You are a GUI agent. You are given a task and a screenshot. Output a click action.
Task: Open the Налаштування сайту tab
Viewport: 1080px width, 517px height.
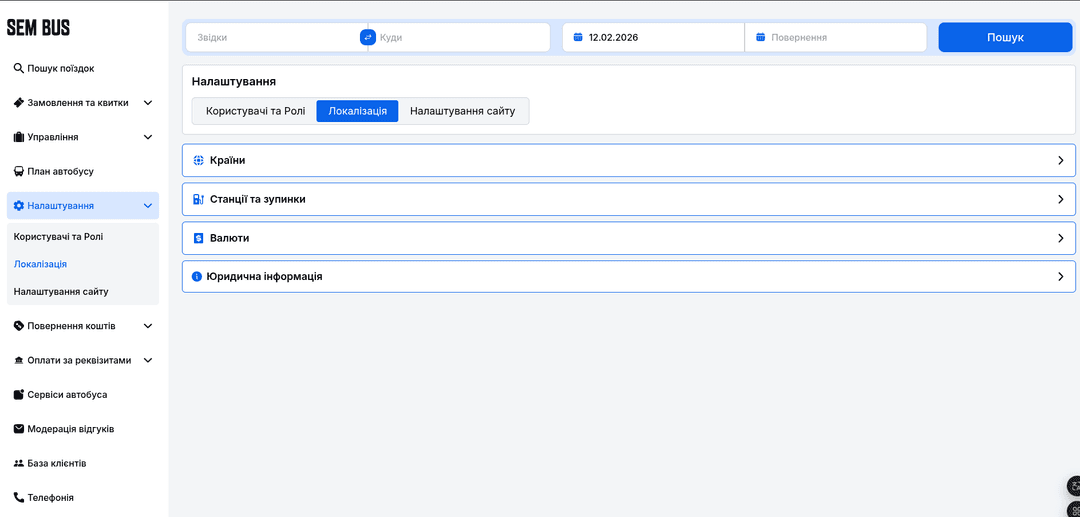pyautogui.click(x=462, y=111)
